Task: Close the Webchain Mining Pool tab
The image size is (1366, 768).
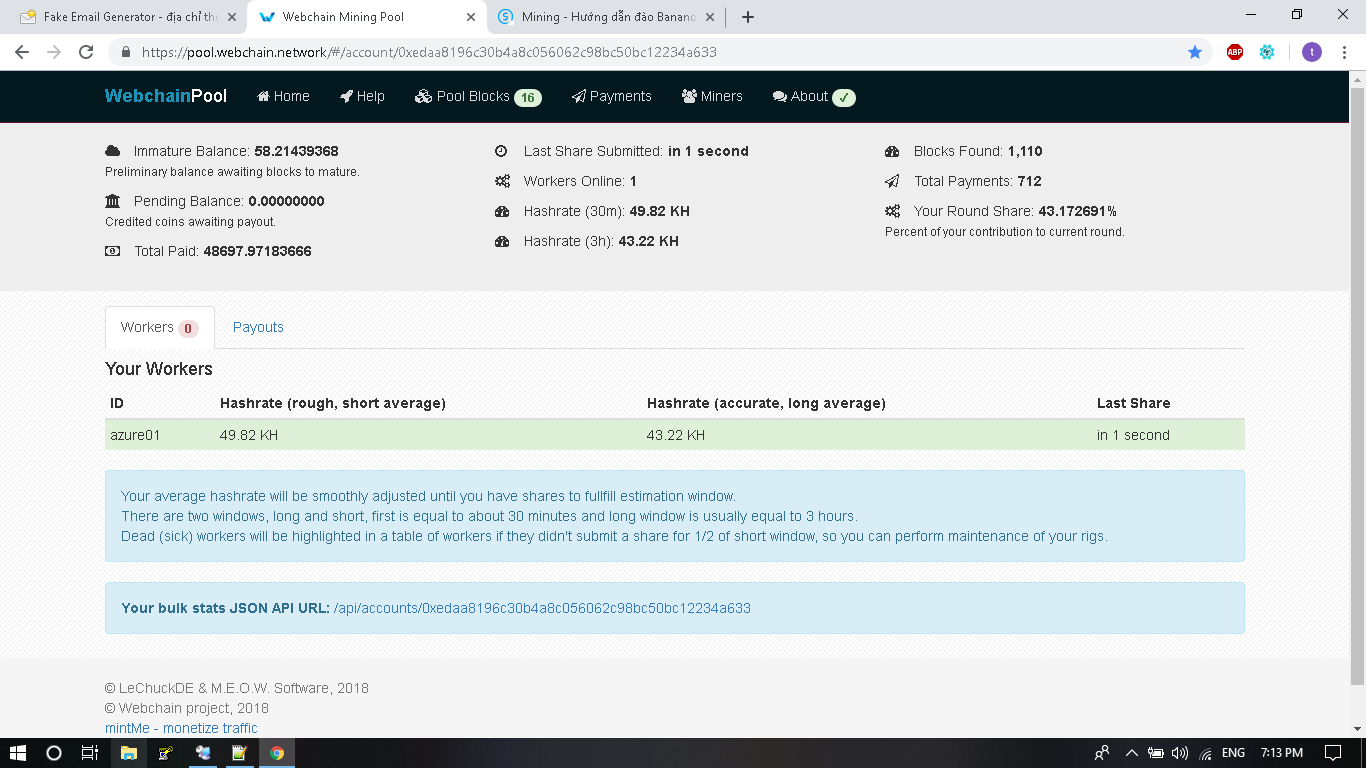Action: click(471, 17)
